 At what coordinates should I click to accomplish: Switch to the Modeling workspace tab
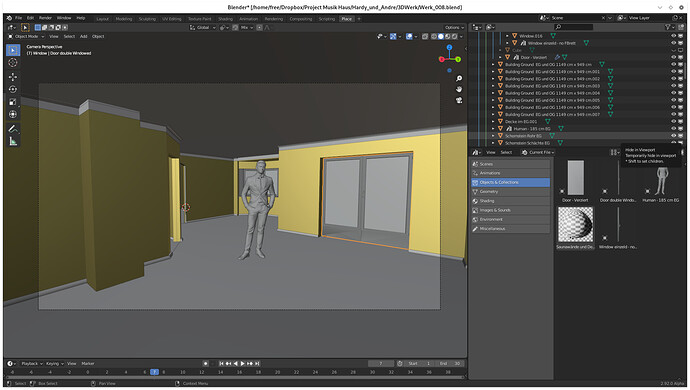[124, 19]
